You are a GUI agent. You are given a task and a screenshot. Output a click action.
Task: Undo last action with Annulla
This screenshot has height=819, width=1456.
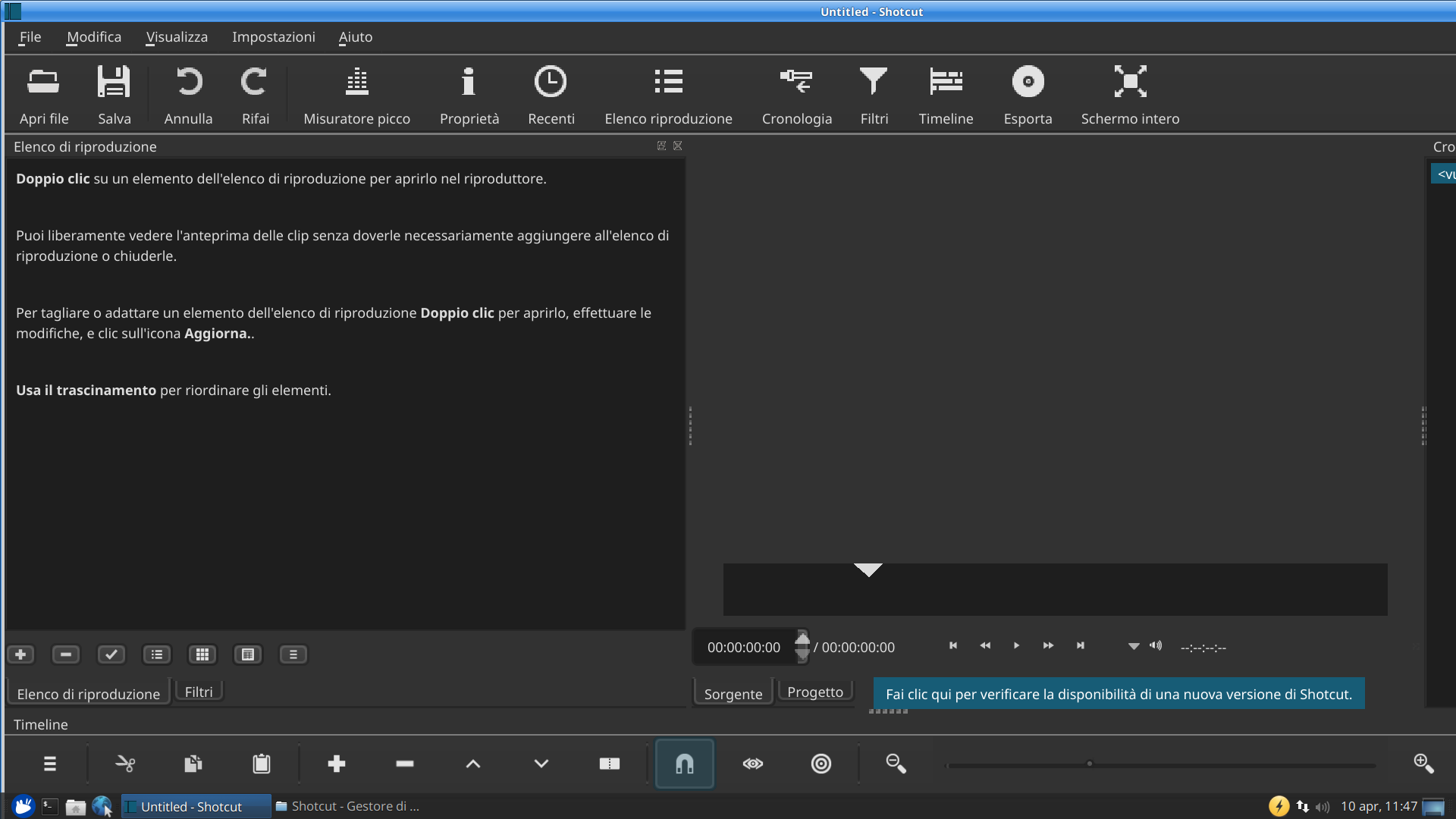pos(188,96)
